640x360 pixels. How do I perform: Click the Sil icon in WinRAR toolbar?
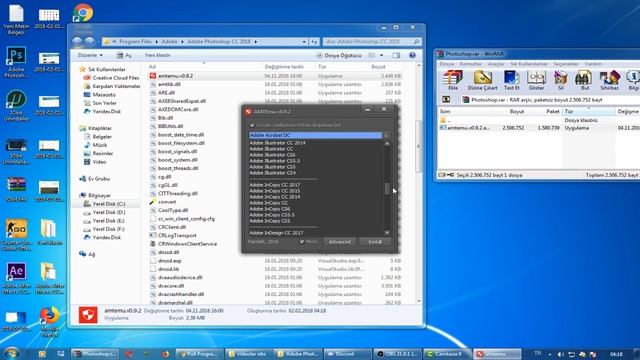[x=560, y=80]
